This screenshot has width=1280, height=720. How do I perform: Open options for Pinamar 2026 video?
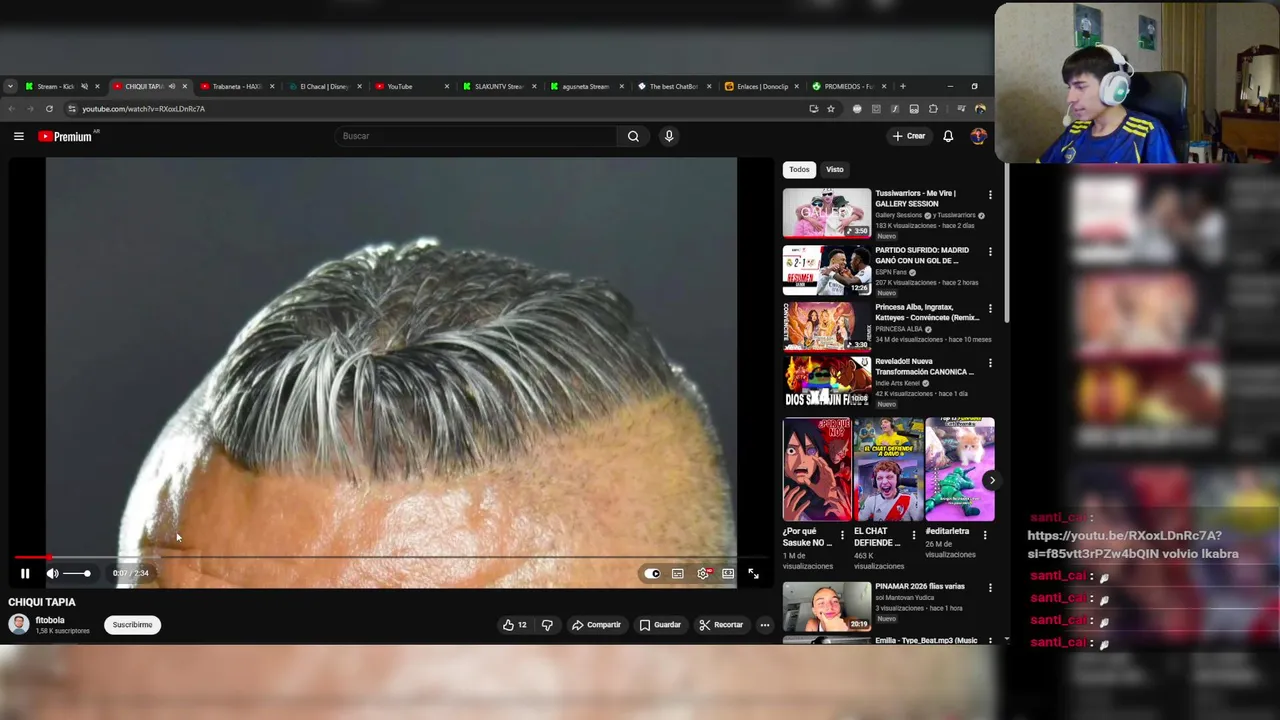[990, 588]
